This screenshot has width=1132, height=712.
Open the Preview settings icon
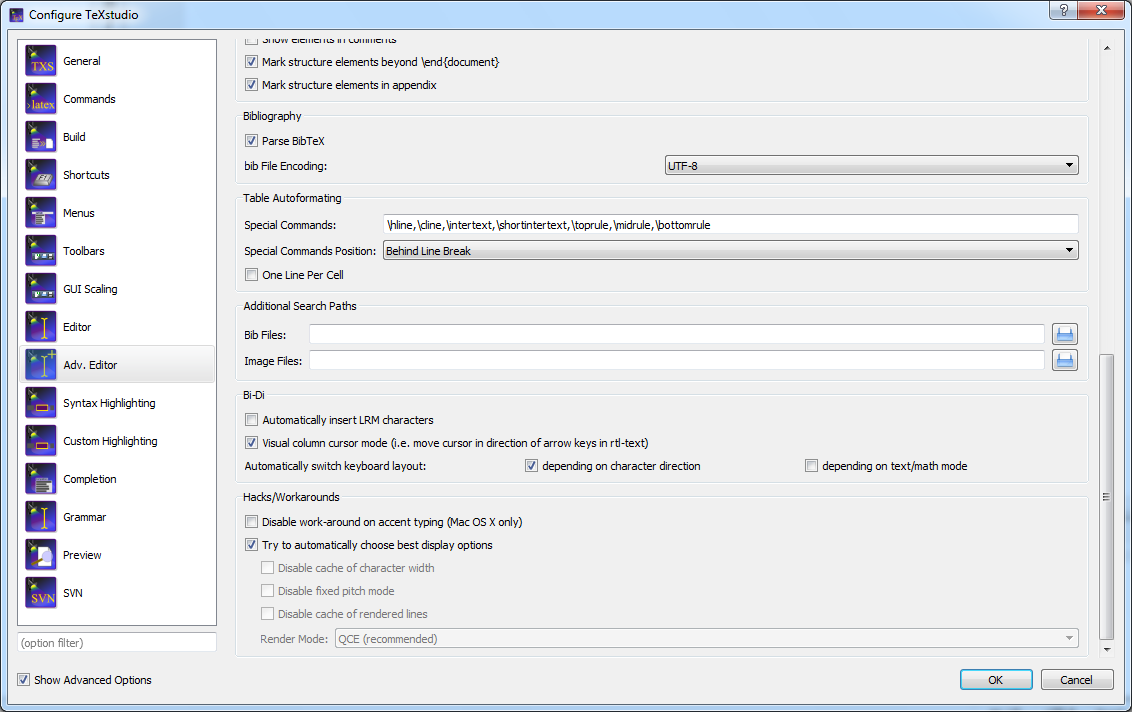click(x=41, y=555)
